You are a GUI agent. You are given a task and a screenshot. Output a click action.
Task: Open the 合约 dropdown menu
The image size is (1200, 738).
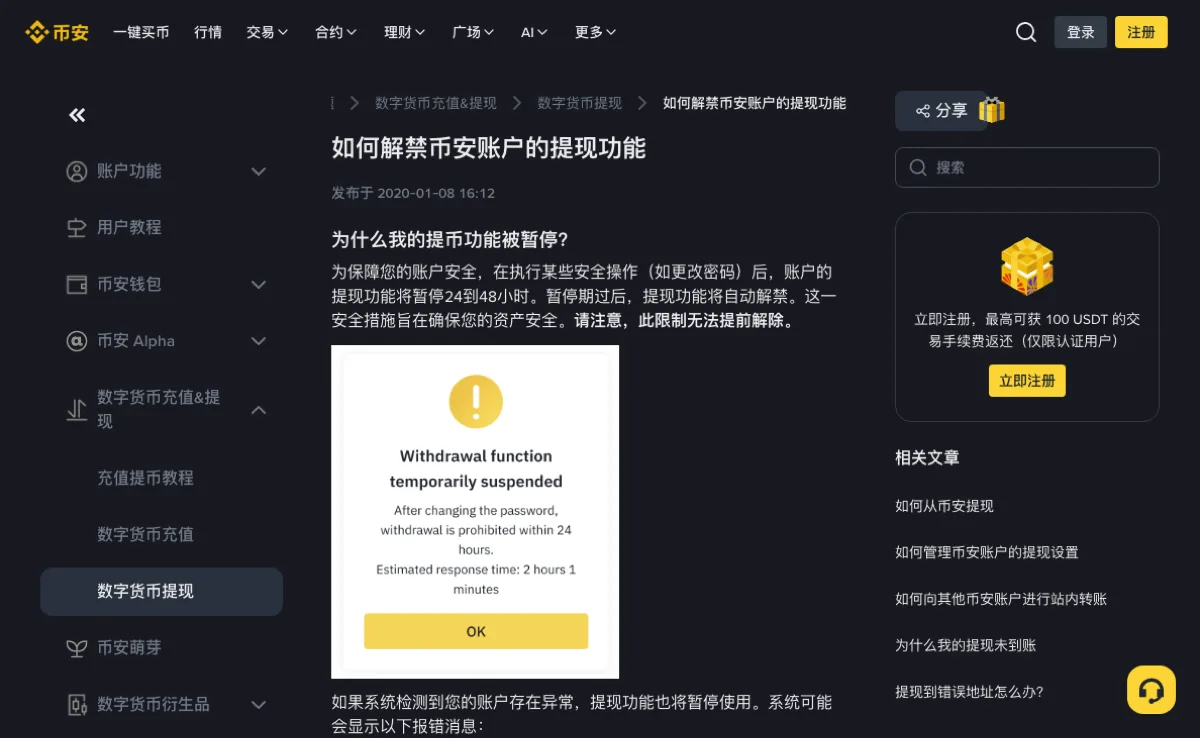[x=336, y=32]
